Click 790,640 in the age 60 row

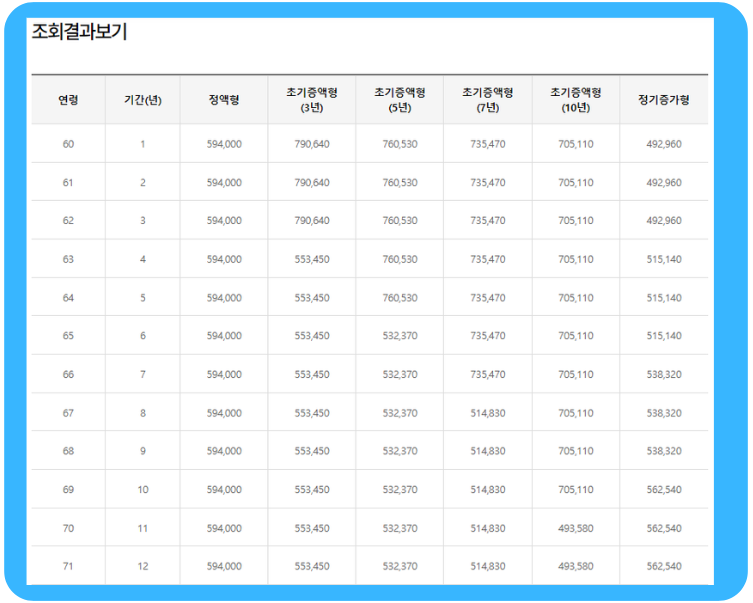[x=312, y=144]
